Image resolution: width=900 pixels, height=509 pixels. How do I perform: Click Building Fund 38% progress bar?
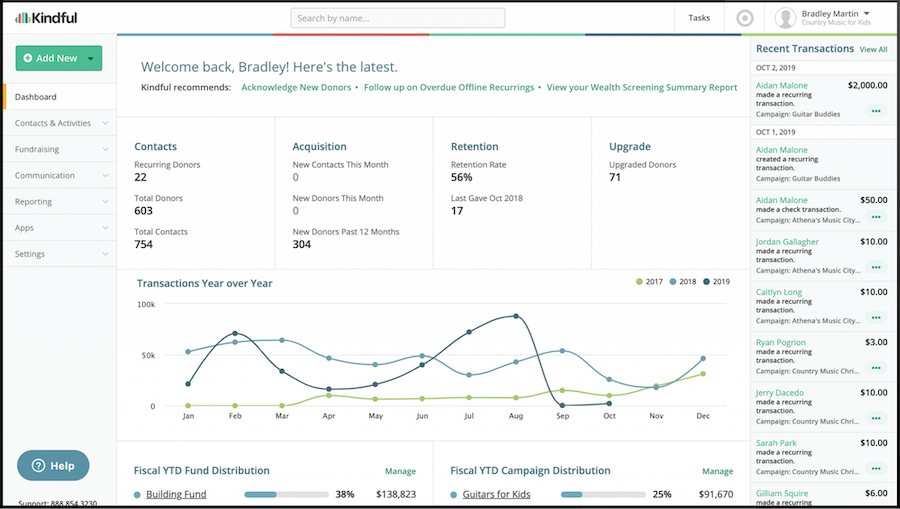point(286,494)
